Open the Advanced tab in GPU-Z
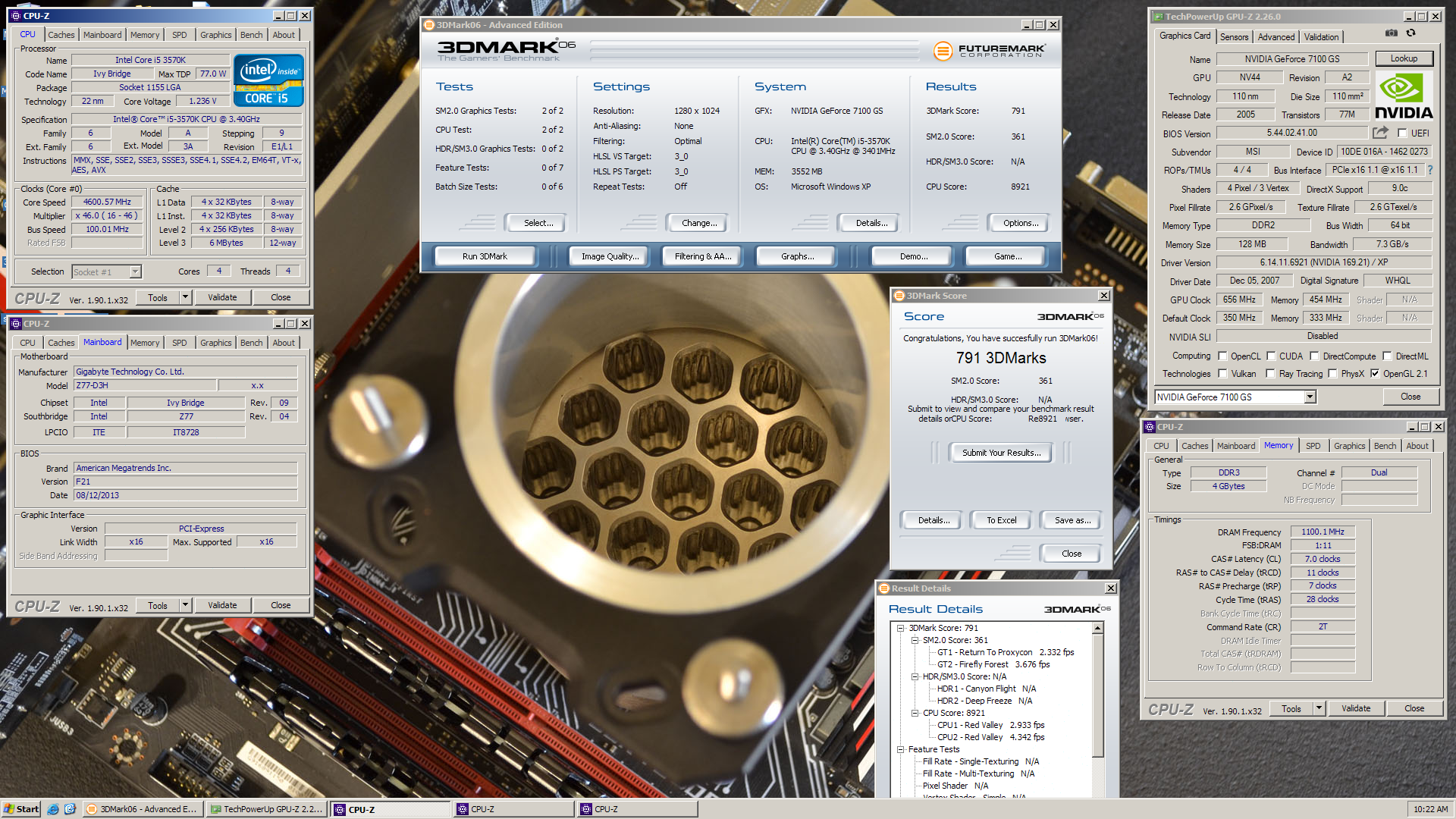This screenshot has width=1456, height=819. 1276,36
